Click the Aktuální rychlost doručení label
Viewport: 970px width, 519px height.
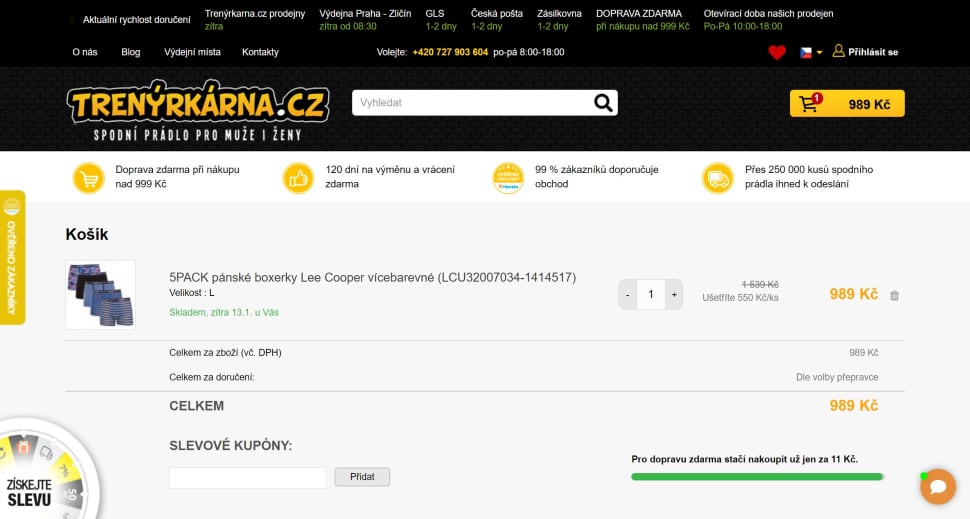(x=137, y=20)
